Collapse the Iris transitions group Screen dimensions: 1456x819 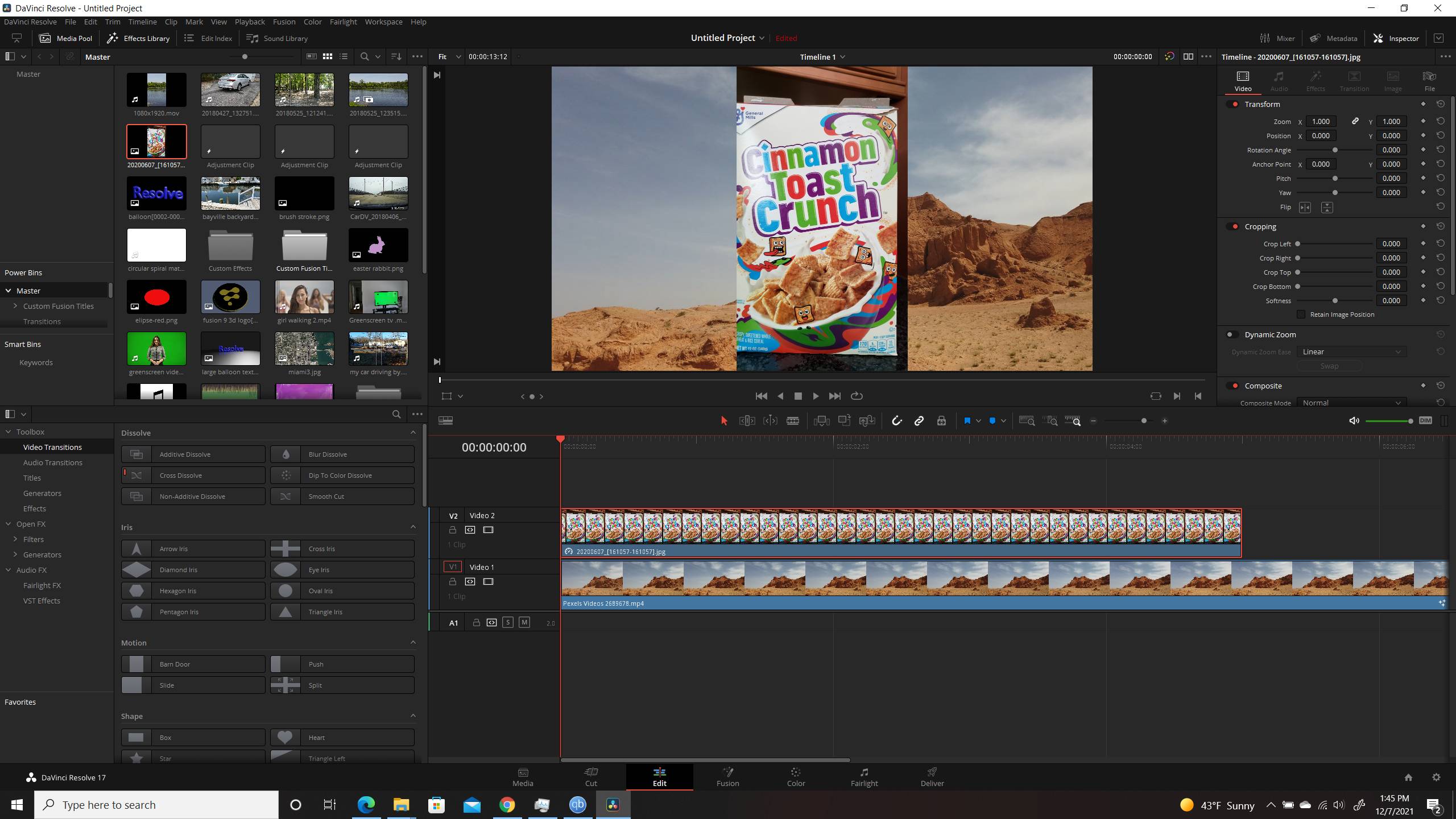point(413,527)
